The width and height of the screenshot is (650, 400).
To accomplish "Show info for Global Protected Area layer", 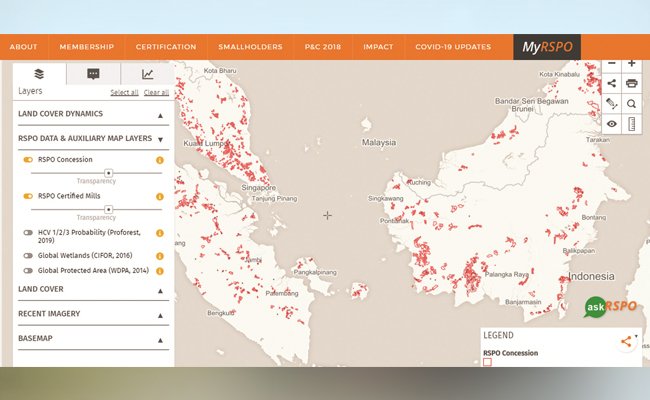I will pos(160,271).
